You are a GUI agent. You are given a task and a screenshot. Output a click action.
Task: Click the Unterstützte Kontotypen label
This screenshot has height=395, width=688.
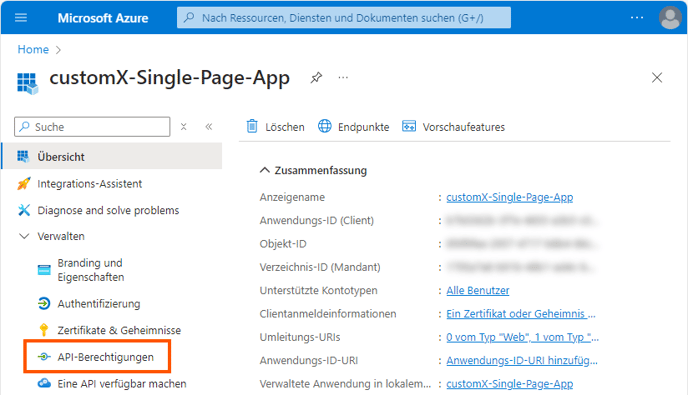tap(318, 291)
